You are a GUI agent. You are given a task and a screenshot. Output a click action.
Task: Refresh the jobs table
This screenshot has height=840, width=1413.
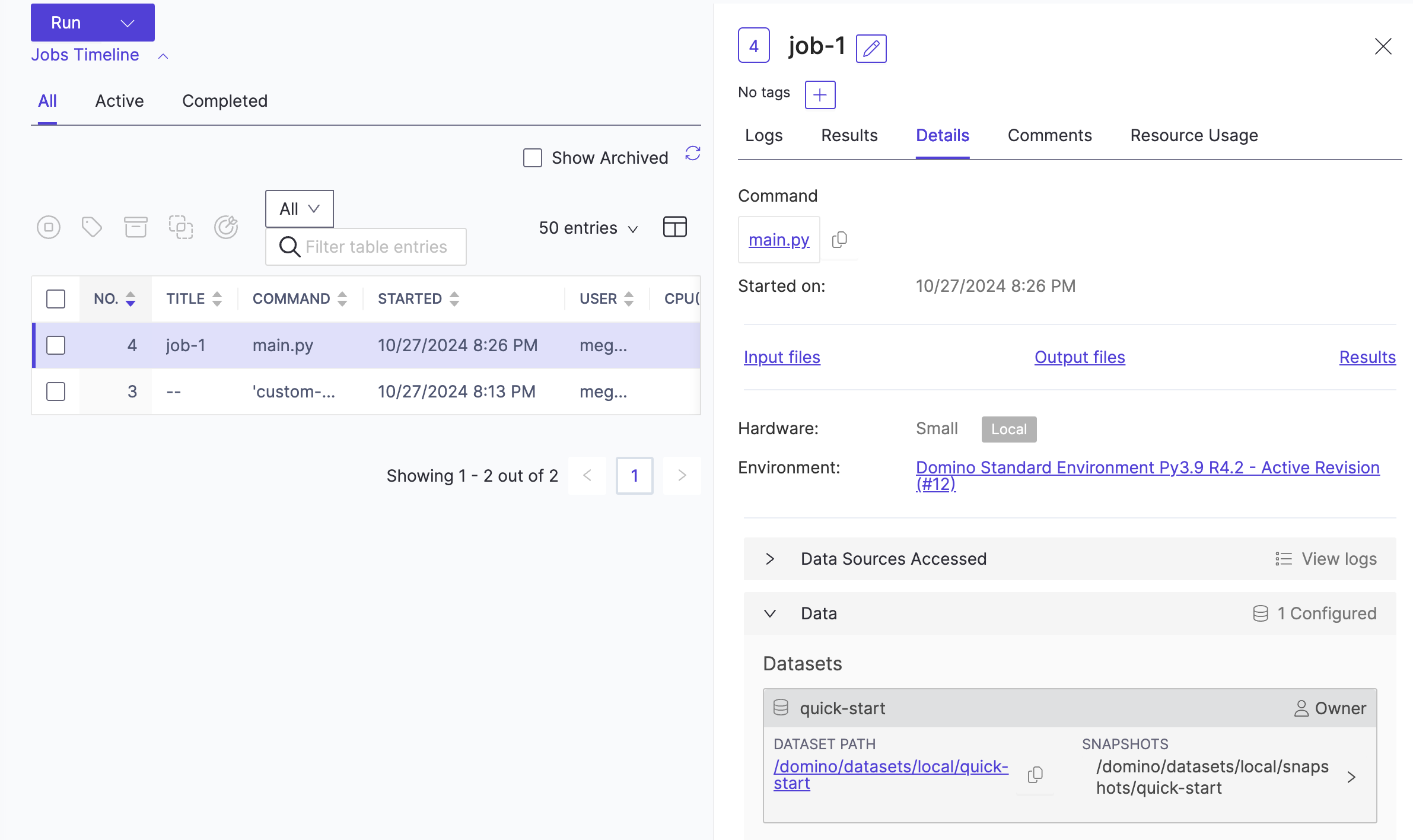pyautogui.click(x=693, y=154)
